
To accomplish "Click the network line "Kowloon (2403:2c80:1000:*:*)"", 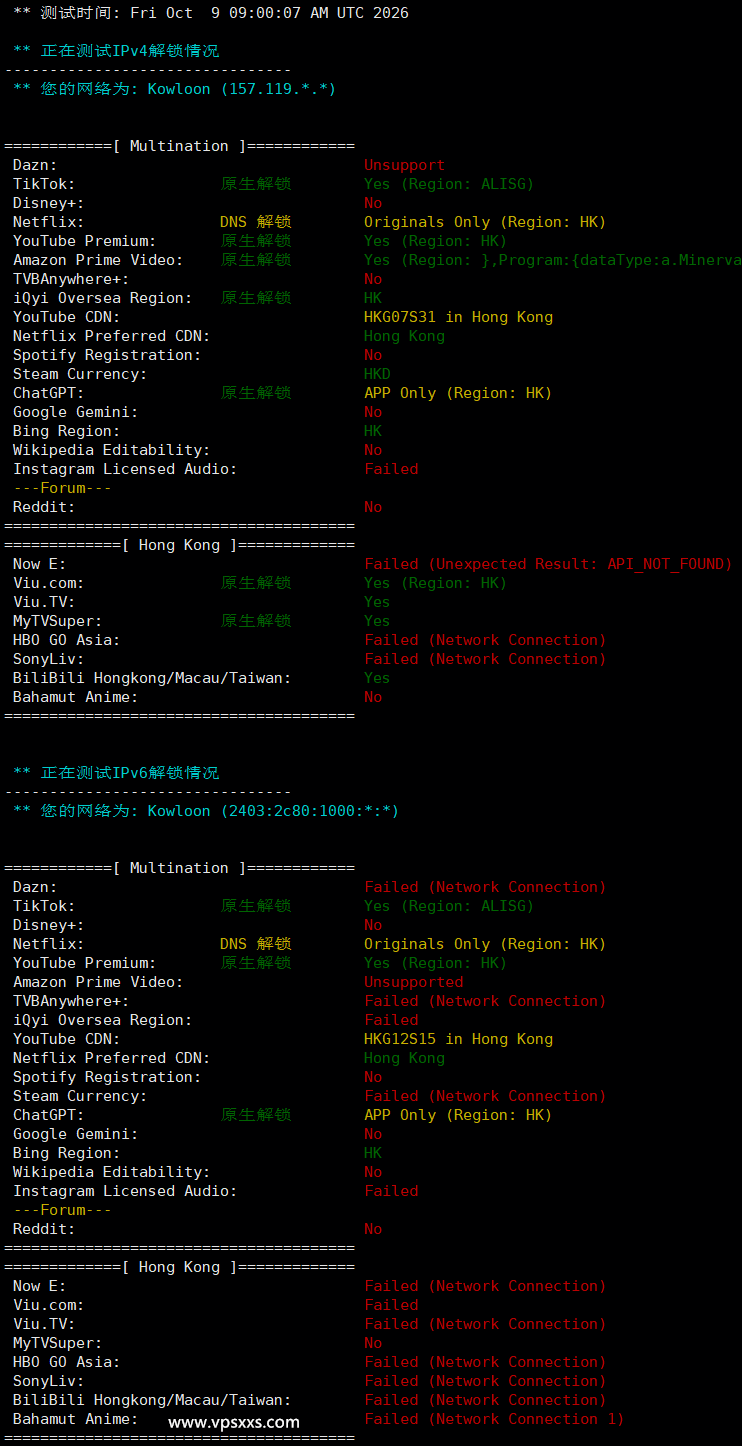I will (x=273, y=811).
